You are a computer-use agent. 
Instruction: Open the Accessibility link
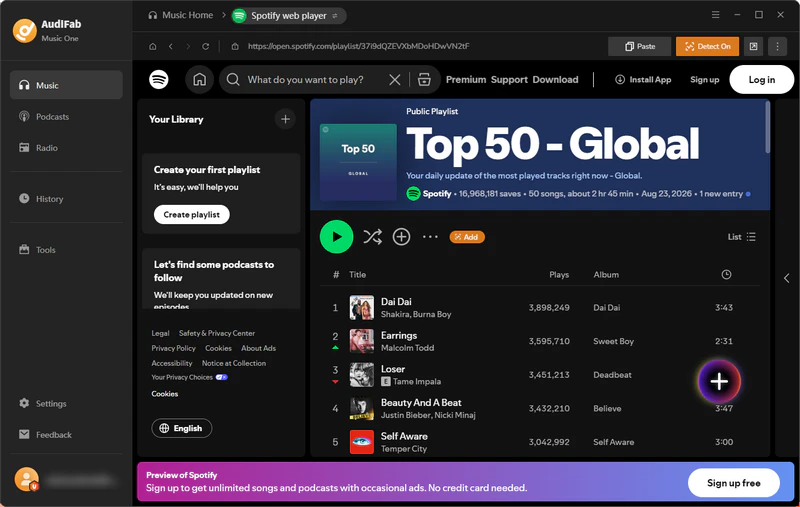point(171,363)
